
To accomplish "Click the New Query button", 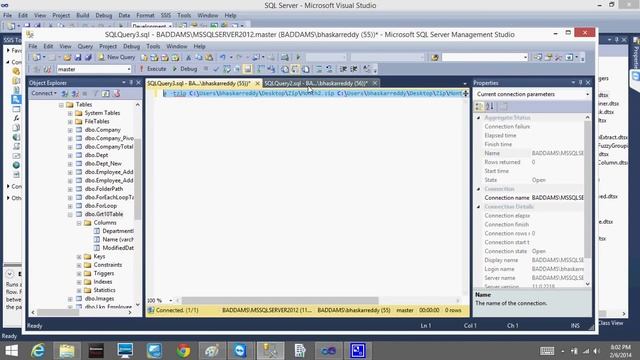I will [116, 58].
